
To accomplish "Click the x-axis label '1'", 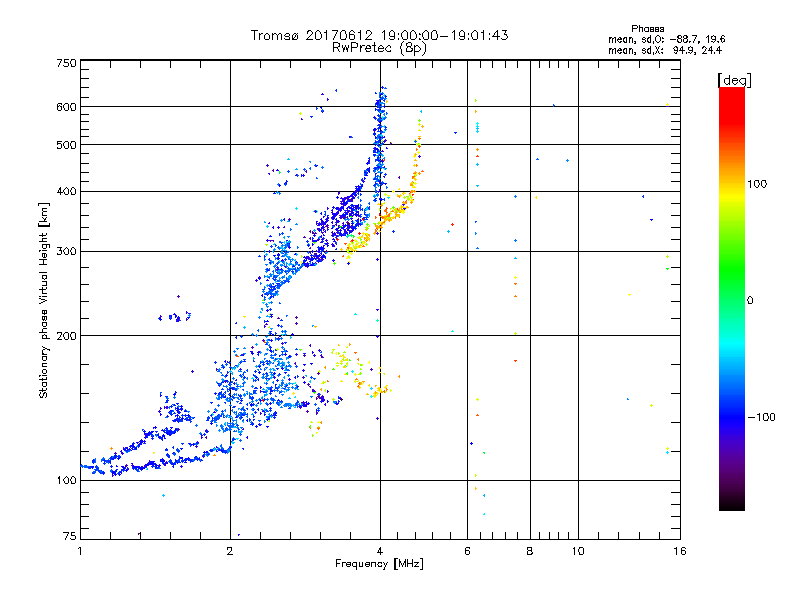I will click(x=80, y=551).
